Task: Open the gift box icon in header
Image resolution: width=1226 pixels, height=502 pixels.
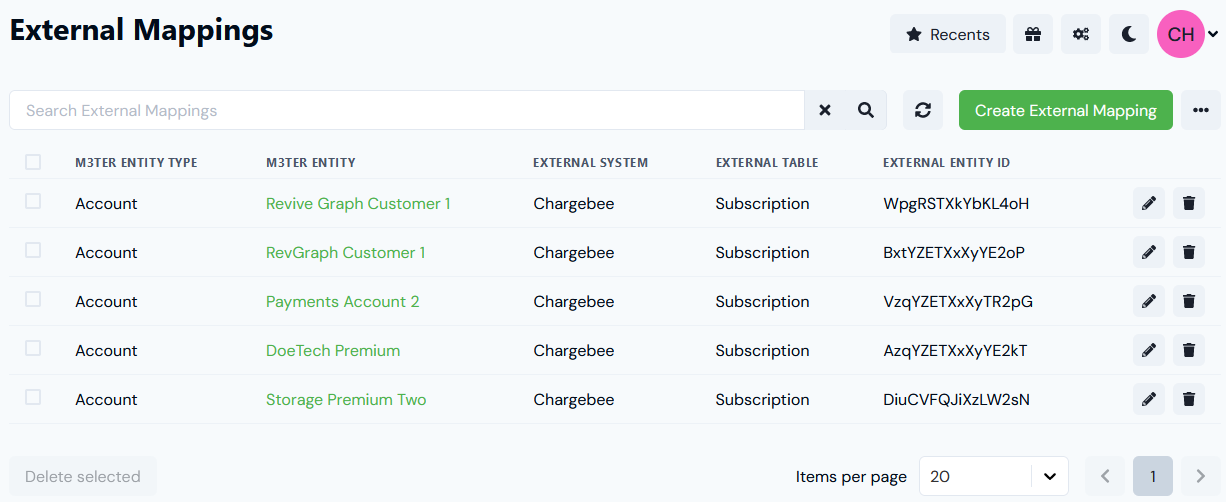Action: point(1033,34)
